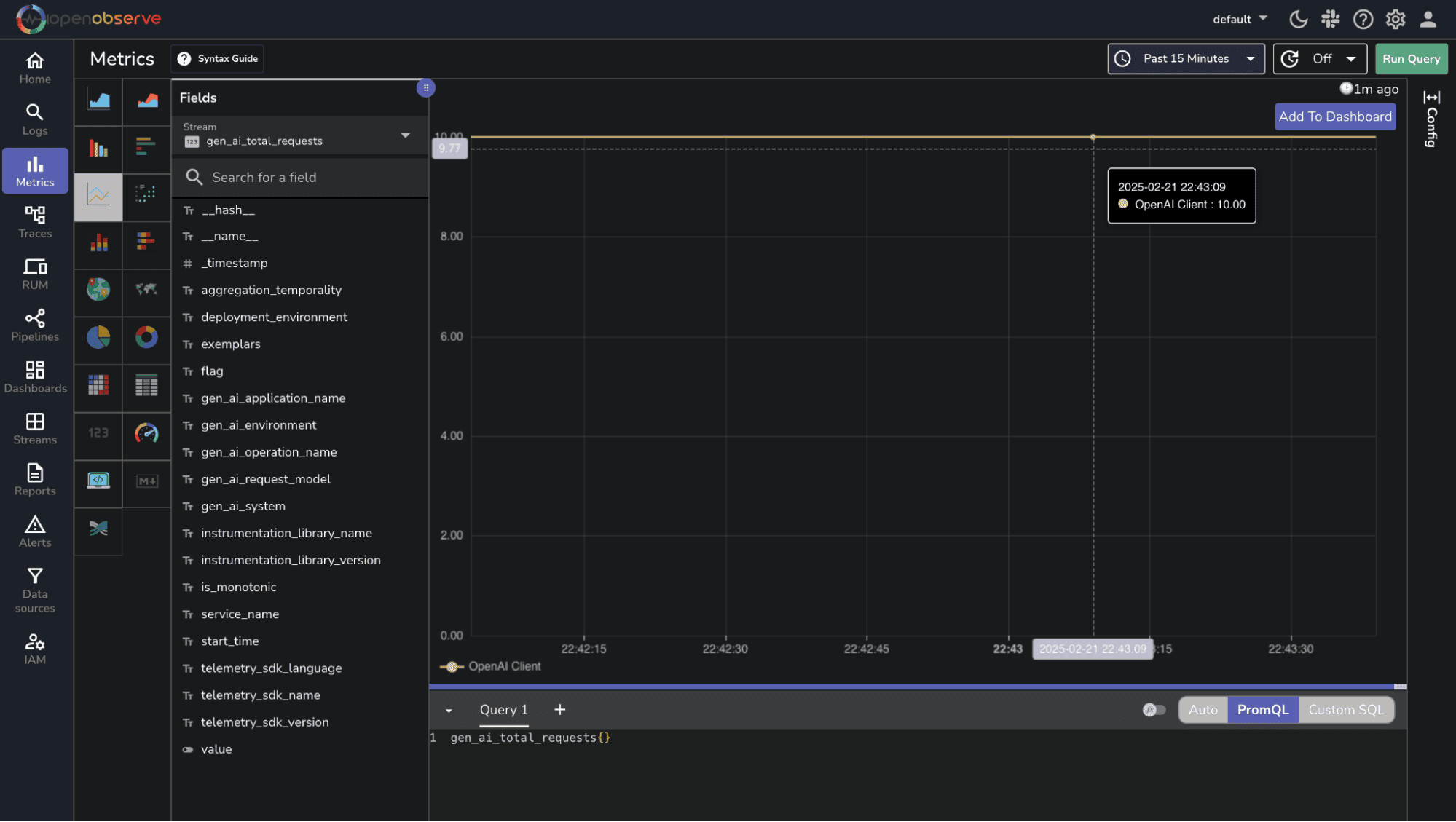The image size is (1456, 822).
Task: Choose the gauge chart type icon
Action: pos(146,433)
